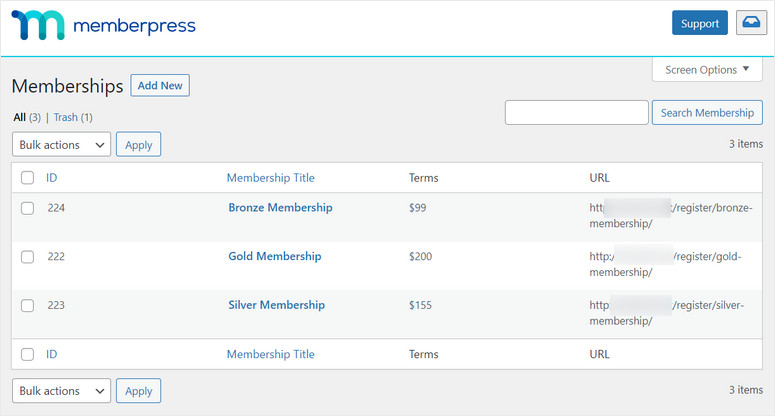Check the Bronze Membership row checkbox
775x416 pixels.
[27, 208]
